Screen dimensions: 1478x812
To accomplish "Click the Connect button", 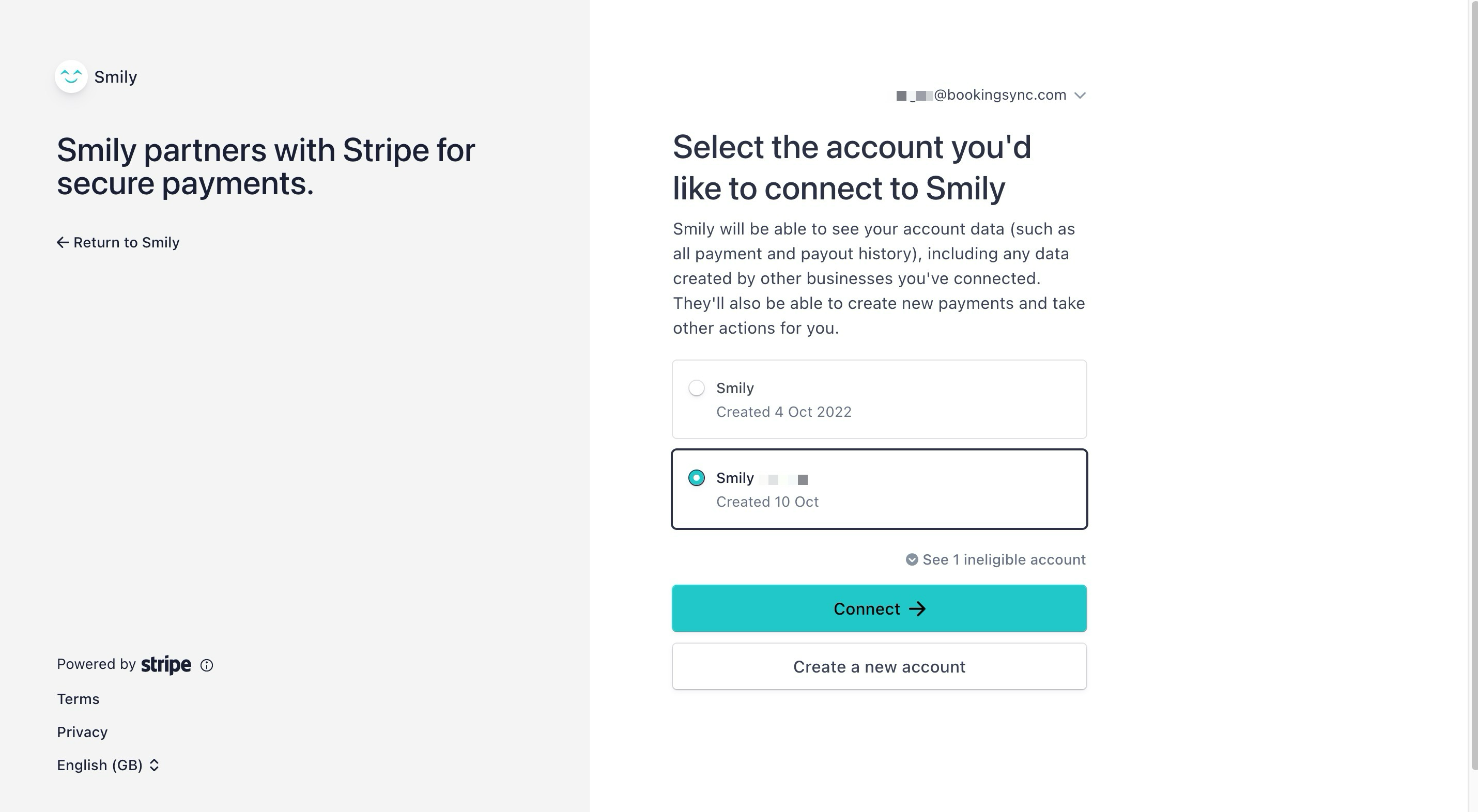I will tap(880, 608).
